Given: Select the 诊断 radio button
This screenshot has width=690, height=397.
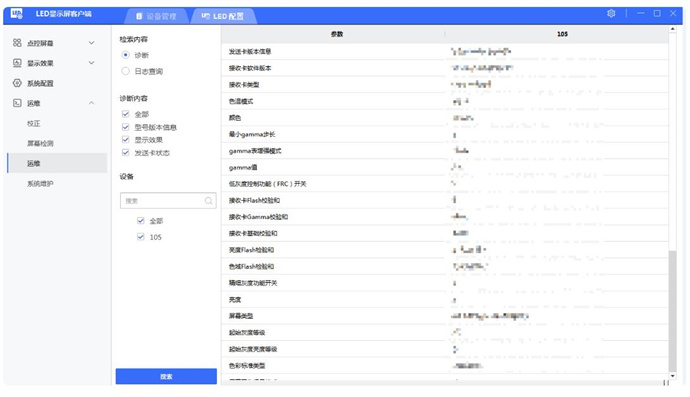Looking at the screenshot, I should [125, 55].
